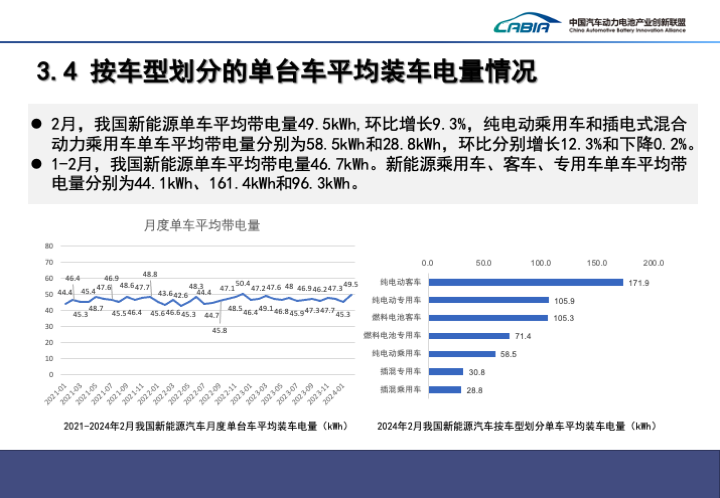The width and height of the screenshot is (720, 498).
Task: Click the 纯电动专用车 bar valued 105.9
Action: [488, 300]
